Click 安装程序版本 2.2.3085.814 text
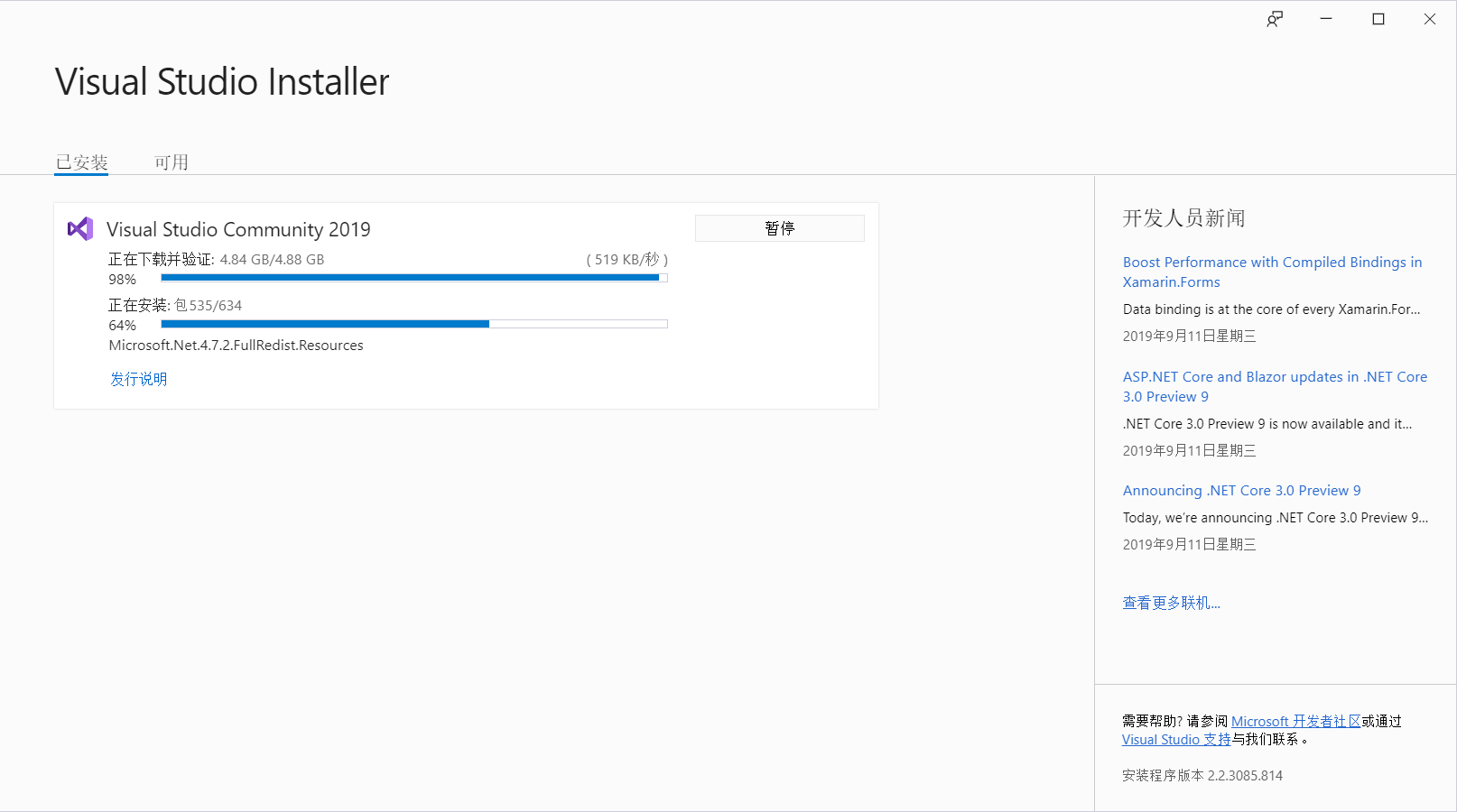Image resolution: width=1457 pixels, height=812 pixels. pos(1202,775)
